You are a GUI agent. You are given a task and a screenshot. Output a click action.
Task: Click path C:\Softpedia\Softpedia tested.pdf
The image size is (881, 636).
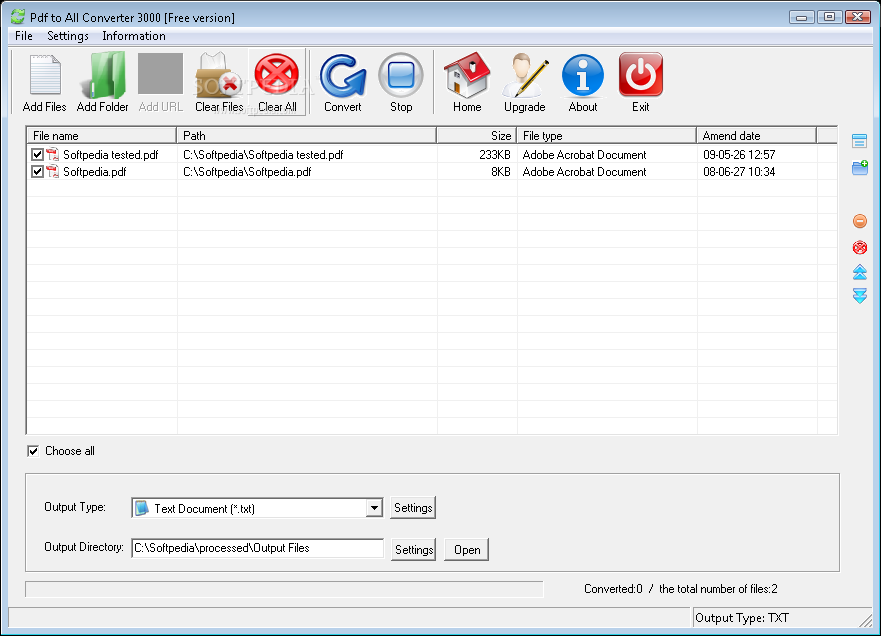pyautogui.click(x=263, y=155)
